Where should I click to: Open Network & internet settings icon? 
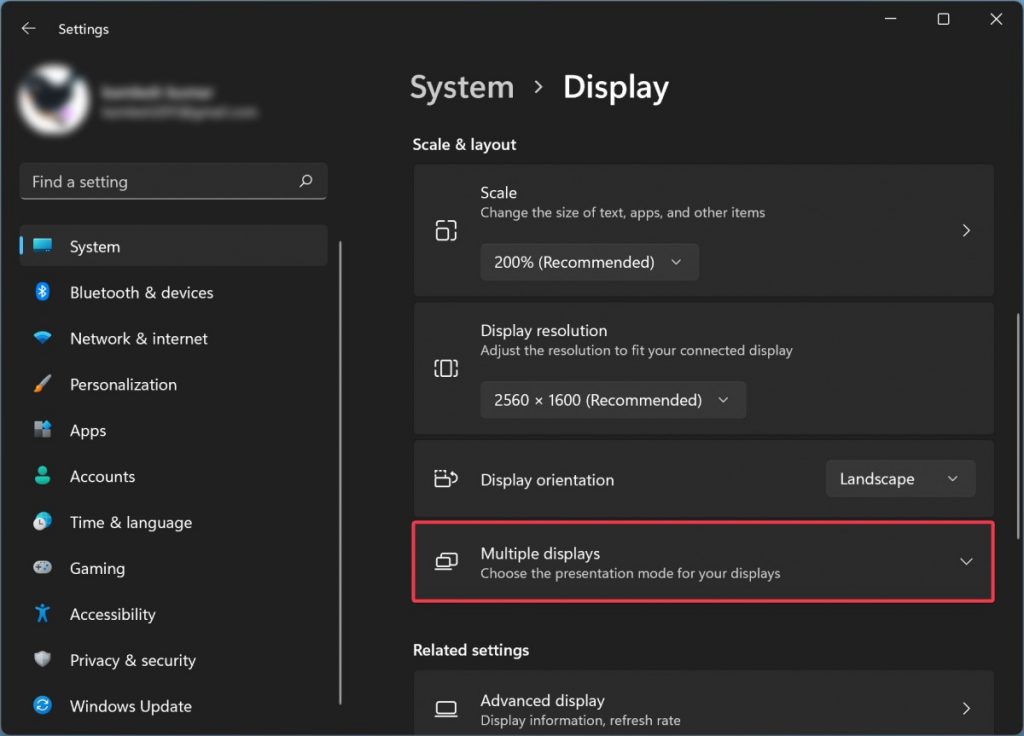tap(44, 338)
